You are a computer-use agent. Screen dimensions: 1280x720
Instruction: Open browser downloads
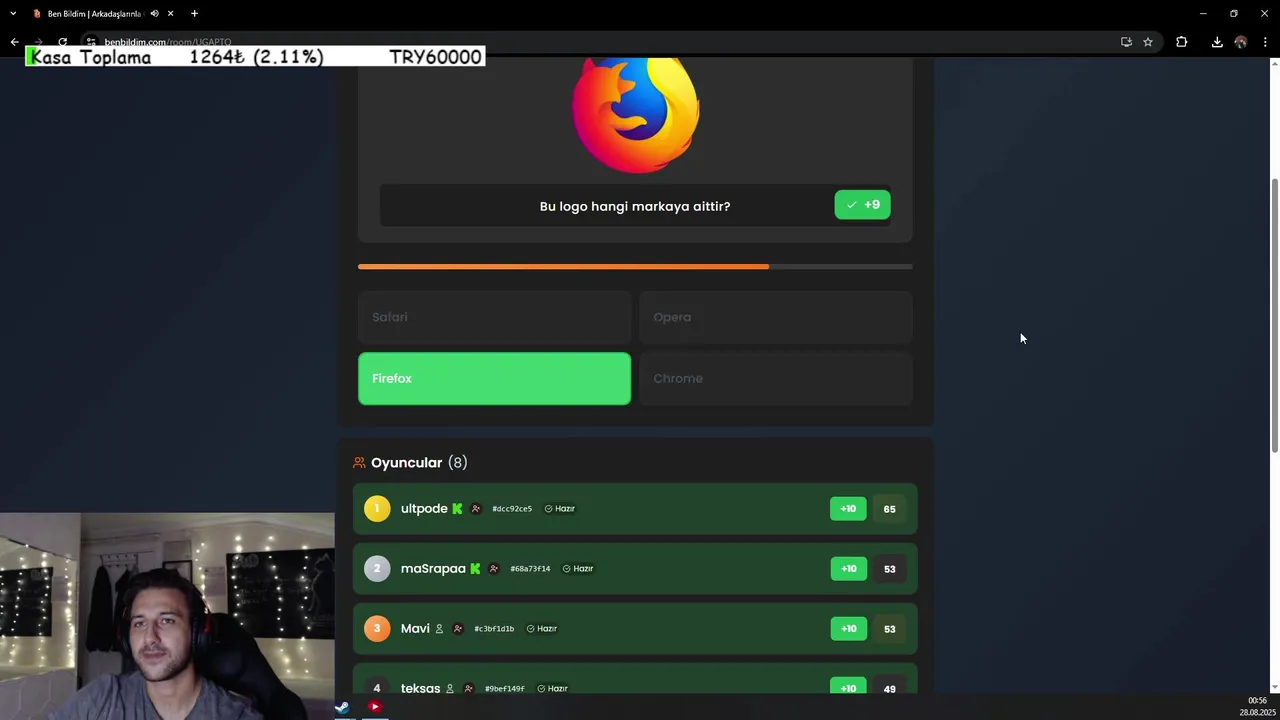[1217, 42]
